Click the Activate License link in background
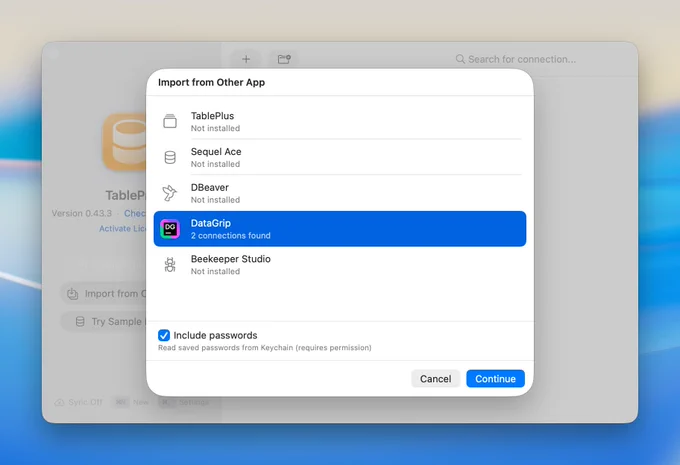 click(123, 229)
